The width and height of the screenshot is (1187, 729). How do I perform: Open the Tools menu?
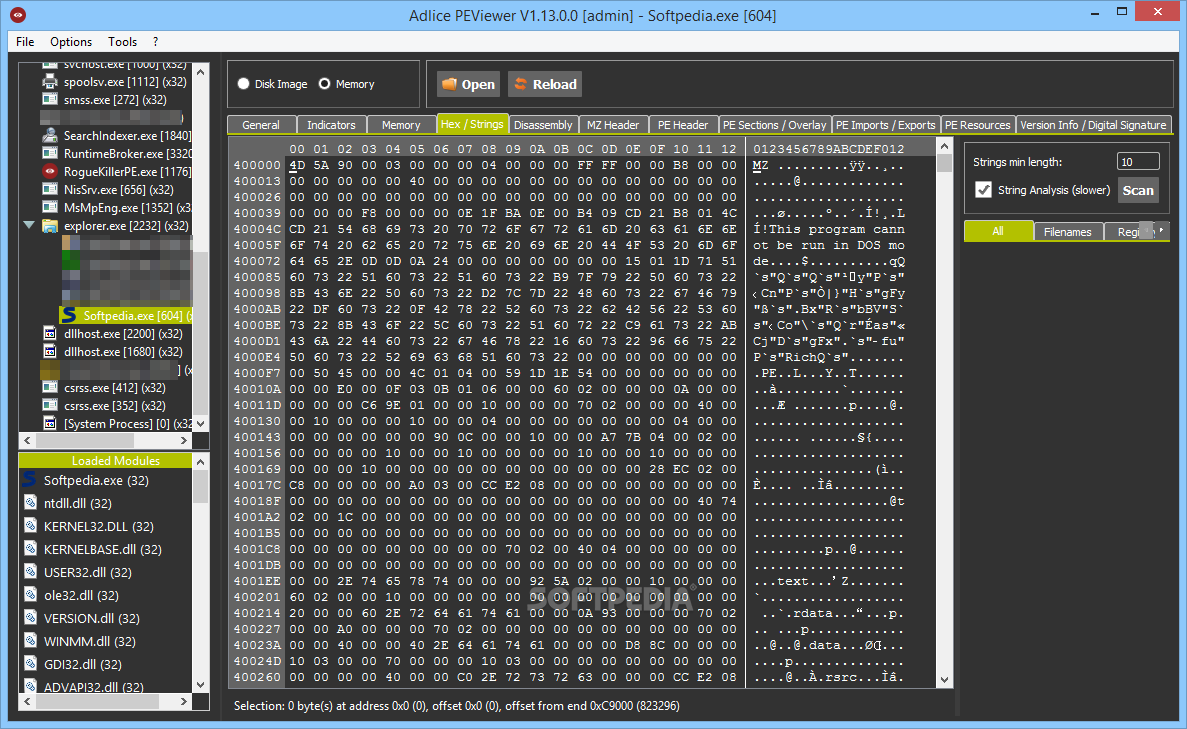[123, 42]
